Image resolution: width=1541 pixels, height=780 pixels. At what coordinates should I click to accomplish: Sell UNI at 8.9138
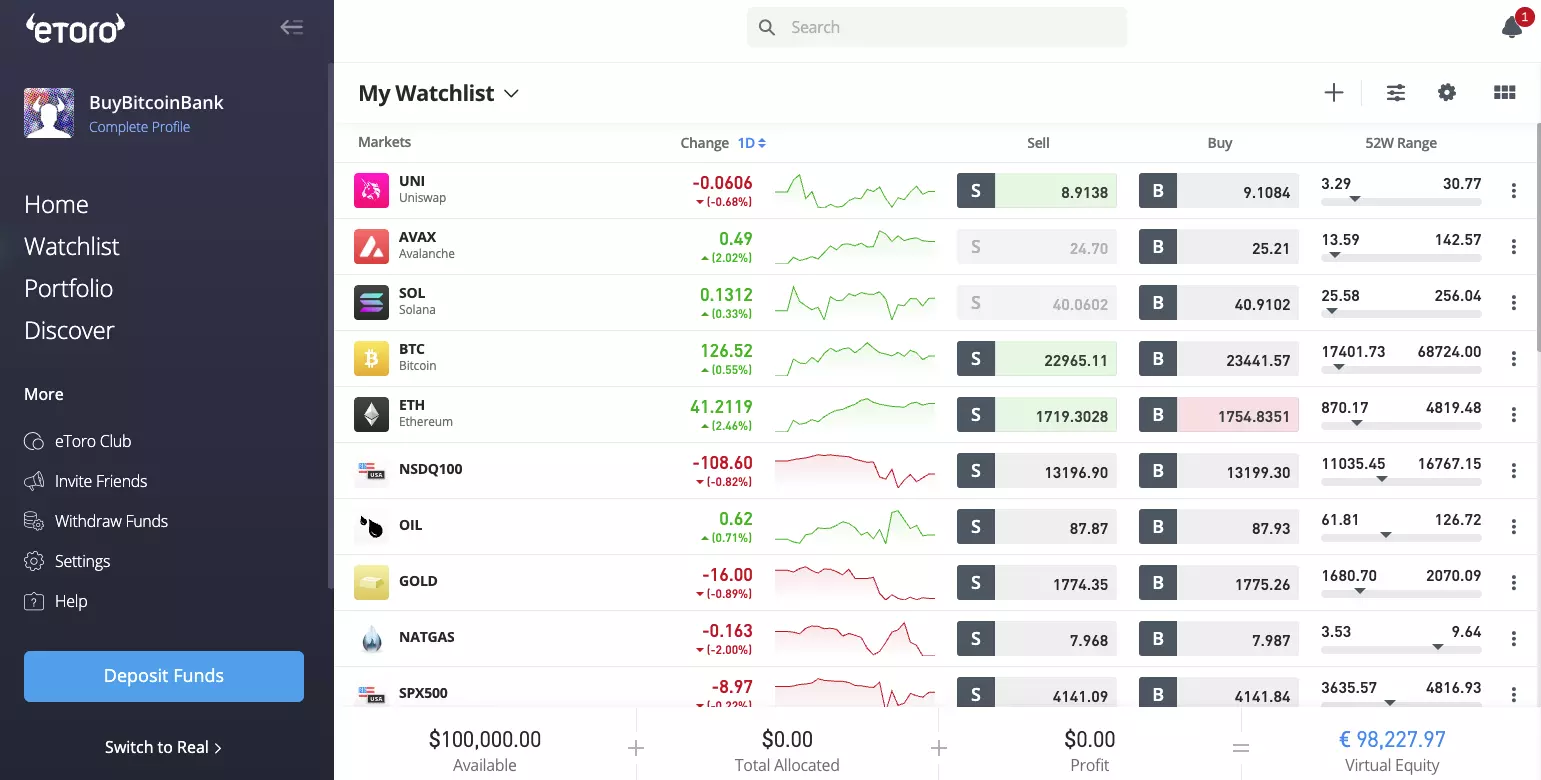tap(1037, 191)
